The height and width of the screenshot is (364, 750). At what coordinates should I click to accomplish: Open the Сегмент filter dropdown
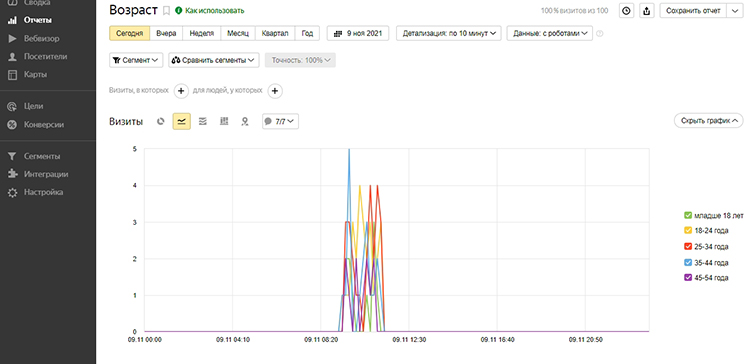click(x=136, y=60)
